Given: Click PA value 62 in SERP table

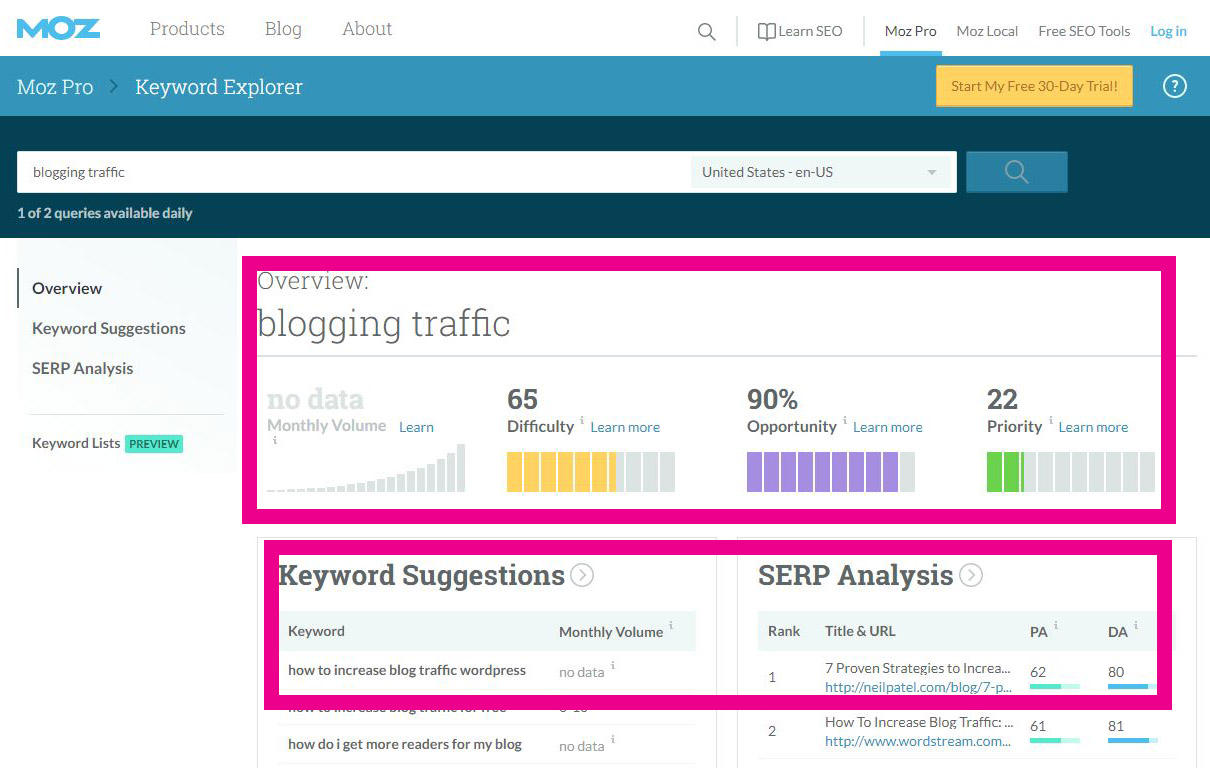Looking at the screenshot, I should tap(1038, 673).
